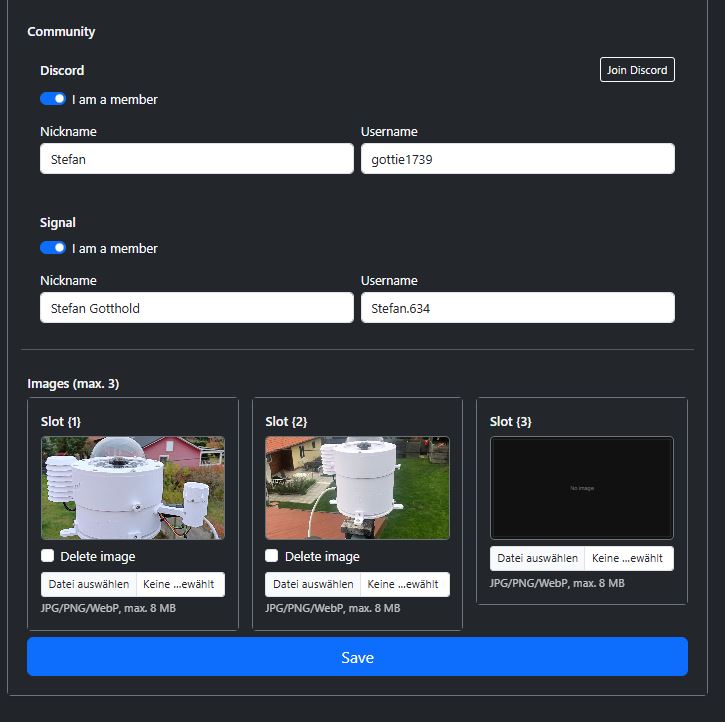Viewport: 725px width, 722px height.
Task: Click 'Keine ...ewählt' text in Slot {3}
Action: point(627,558)
